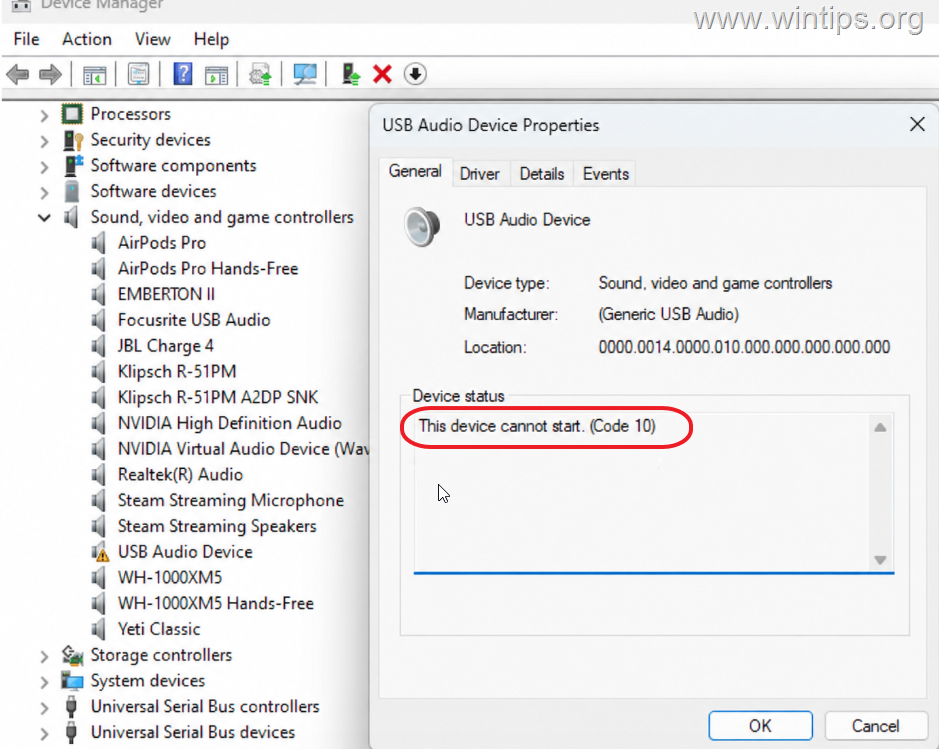The image size is (939, 749).
Task: Expand the Processors category
Action: pyautogui.click(x=44, y=114)
